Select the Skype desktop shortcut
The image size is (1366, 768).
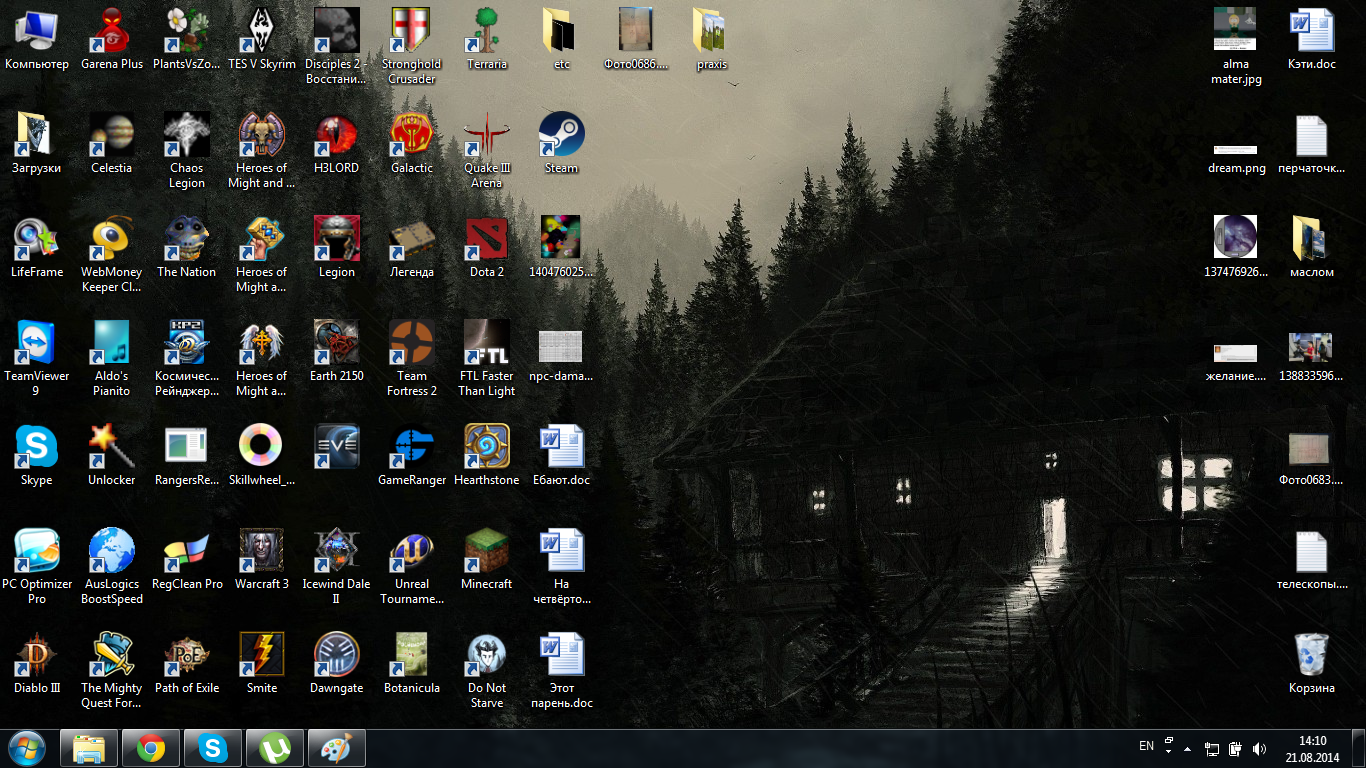[x=37, y=455]
